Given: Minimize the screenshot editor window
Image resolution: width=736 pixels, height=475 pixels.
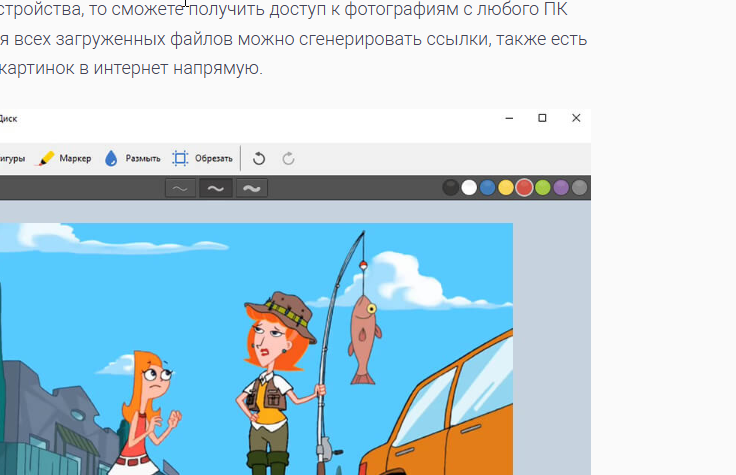Looking at the screenshot, I should [509, 118].
